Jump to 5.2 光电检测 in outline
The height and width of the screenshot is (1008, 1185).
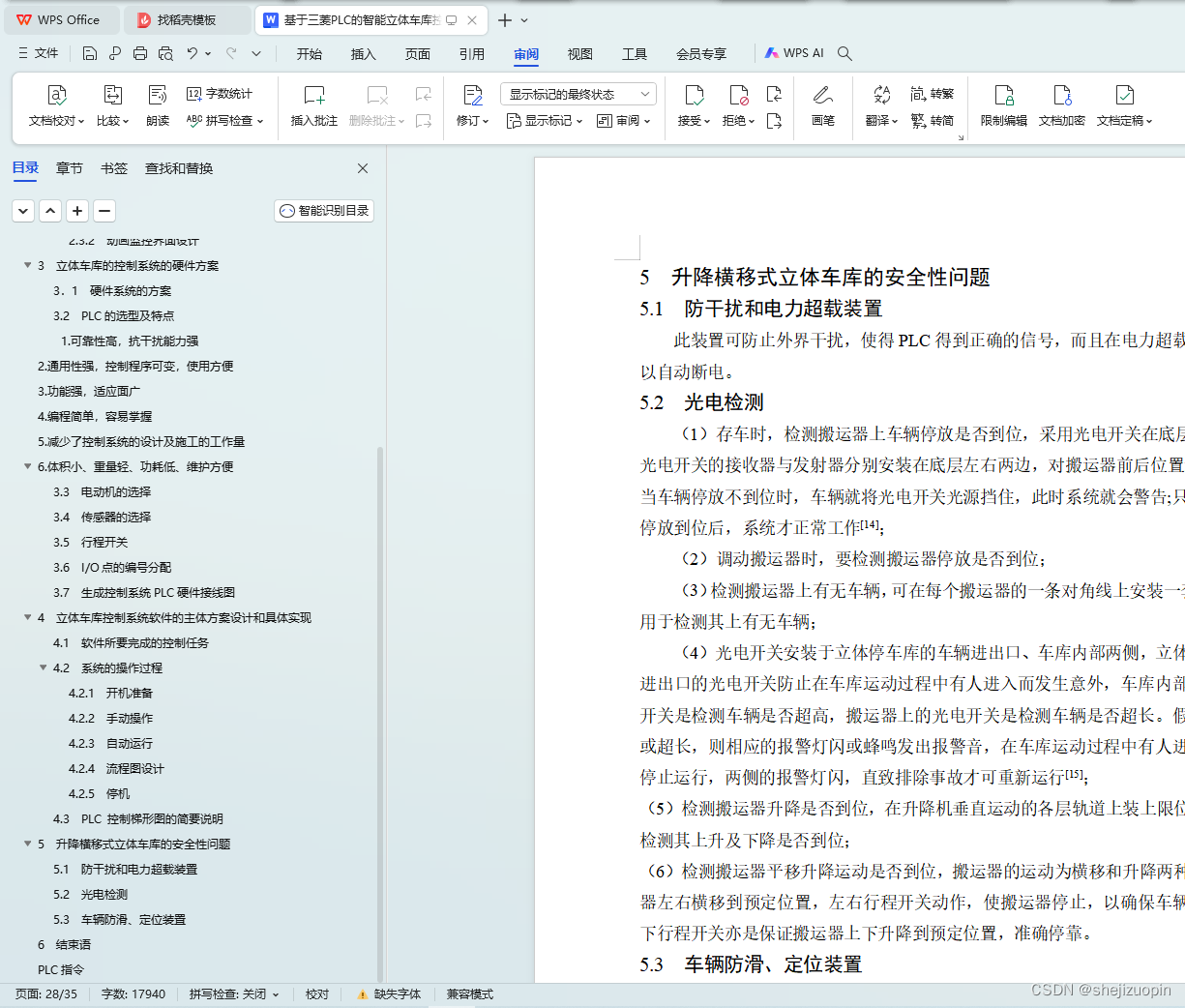(91, 894)
